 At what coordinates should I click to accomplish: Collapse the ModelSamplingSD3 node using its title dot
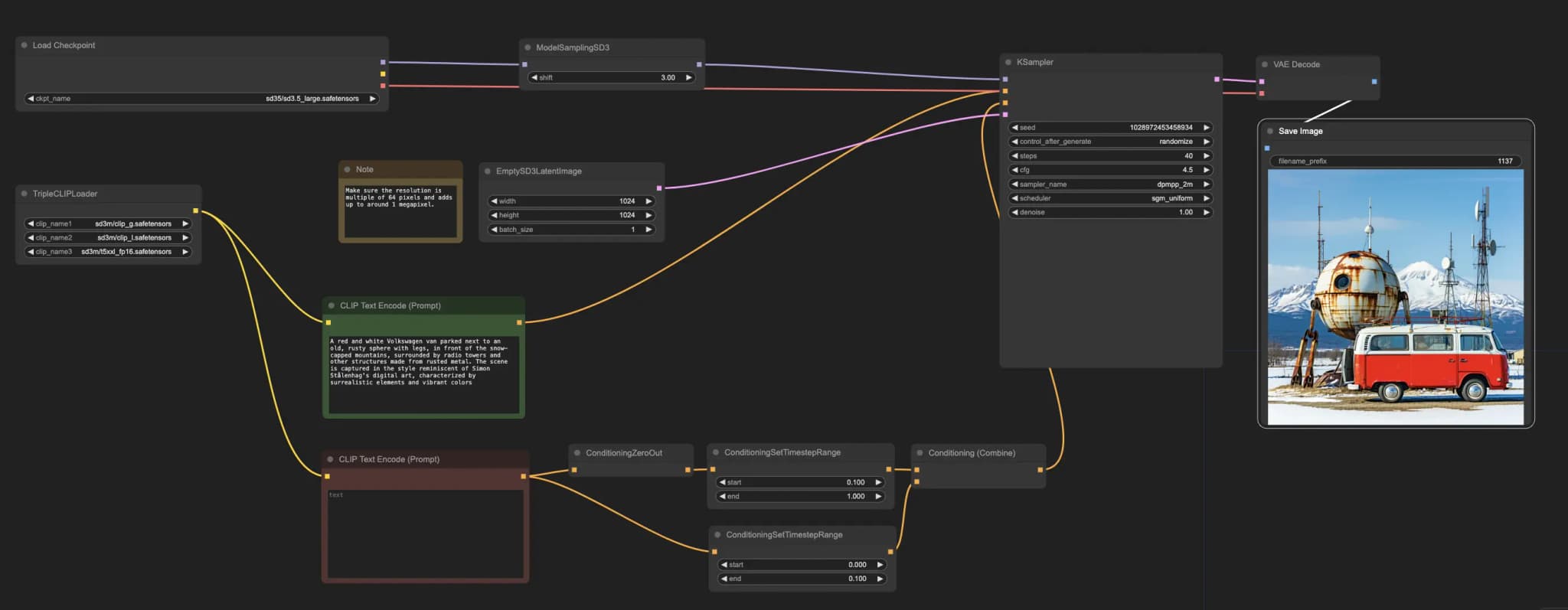pyautogui.click(x=528, y=47)
